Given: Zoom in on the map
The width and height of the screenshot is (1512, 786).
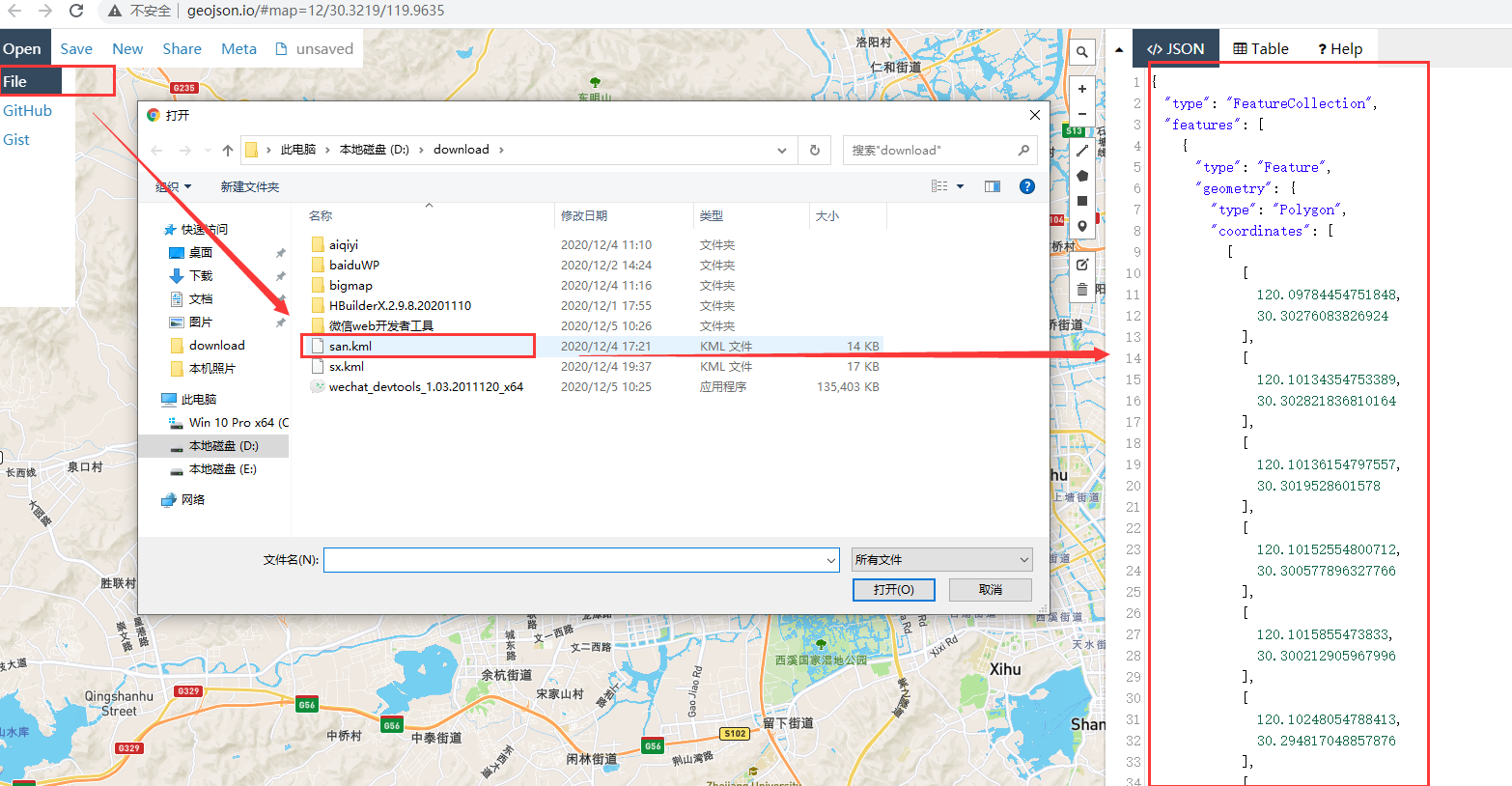Looking at the screenshot, I should point(1082,89).
